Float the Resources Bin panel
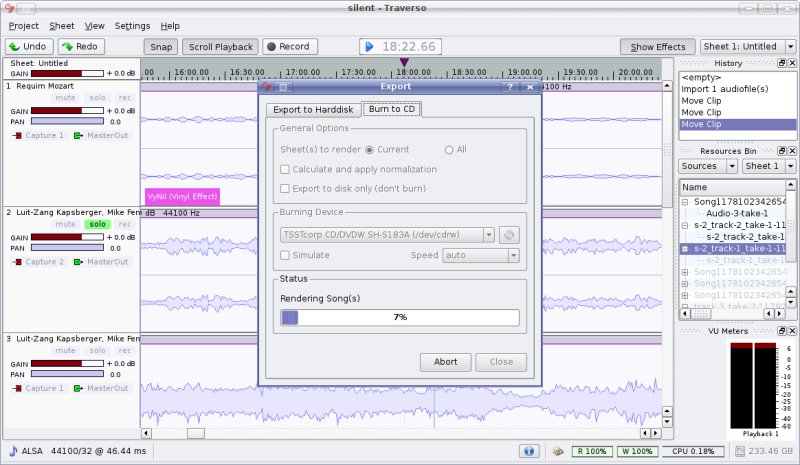The width and height of the screenshot is (800, 465). pos(782,151)
